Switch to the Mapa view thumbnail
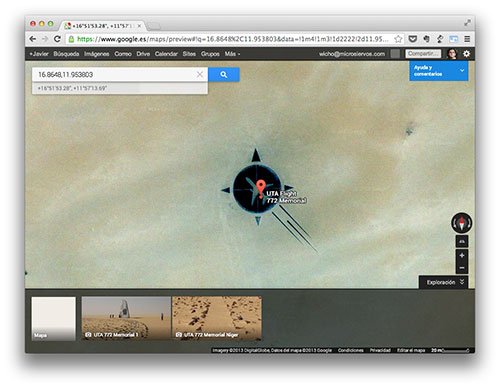Screen dimensions: 500x388 point(54,318)
